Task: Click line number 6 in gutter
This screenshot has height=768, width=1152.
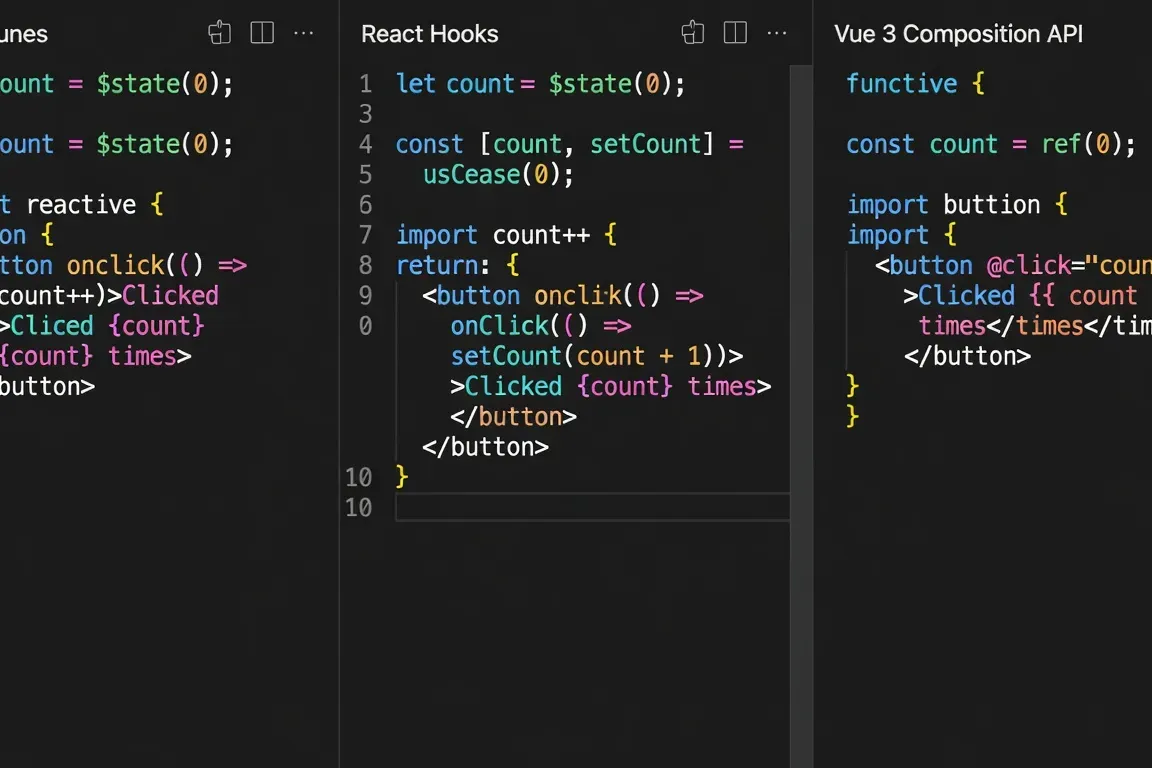Action: click(x=365, y=205)
